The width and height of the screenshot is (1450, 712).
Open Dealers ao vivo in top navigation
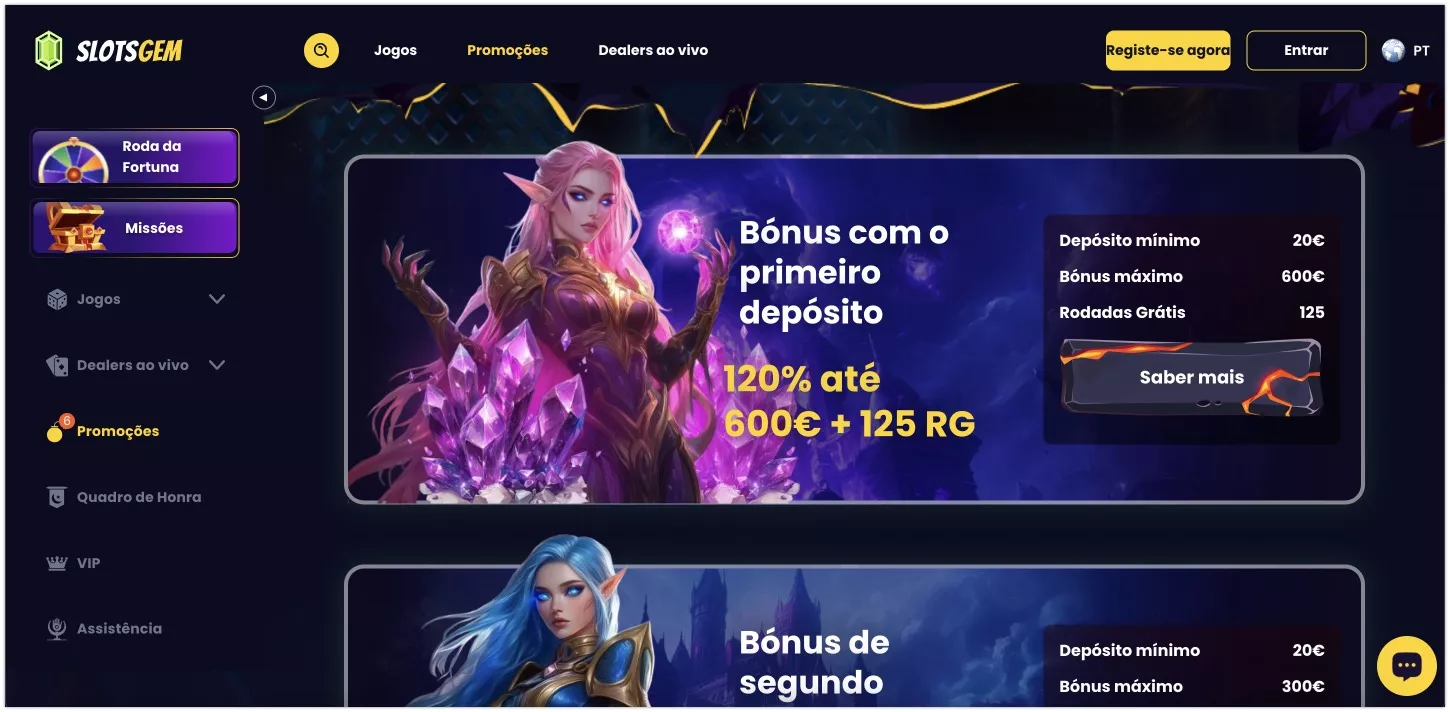tap(653, 50)
